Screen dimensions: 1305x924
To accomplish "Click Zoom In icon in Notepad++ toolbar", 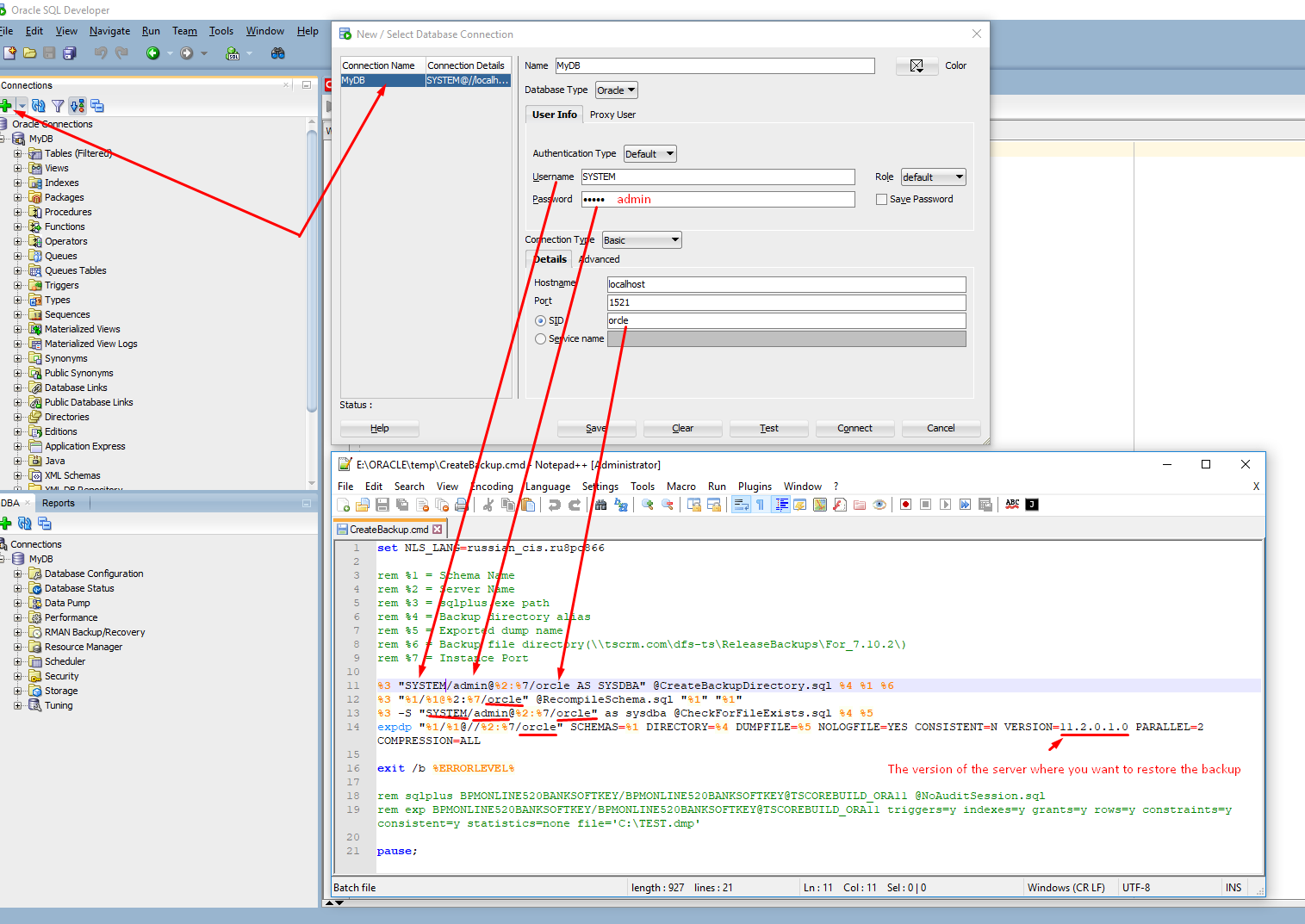I will tap(648, 505).
